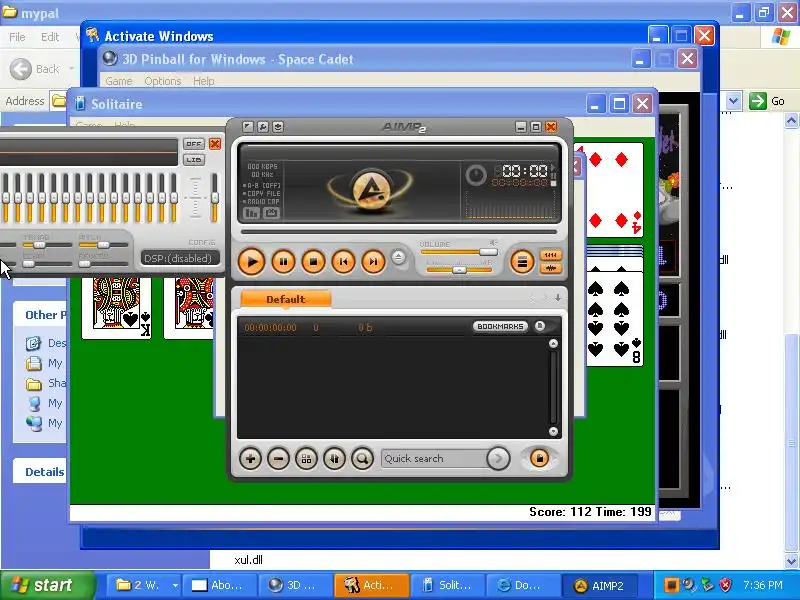Click the Go button next to the address bar
Image resolution: width=800 pixels, height=600 pixels.
point(767,101)
